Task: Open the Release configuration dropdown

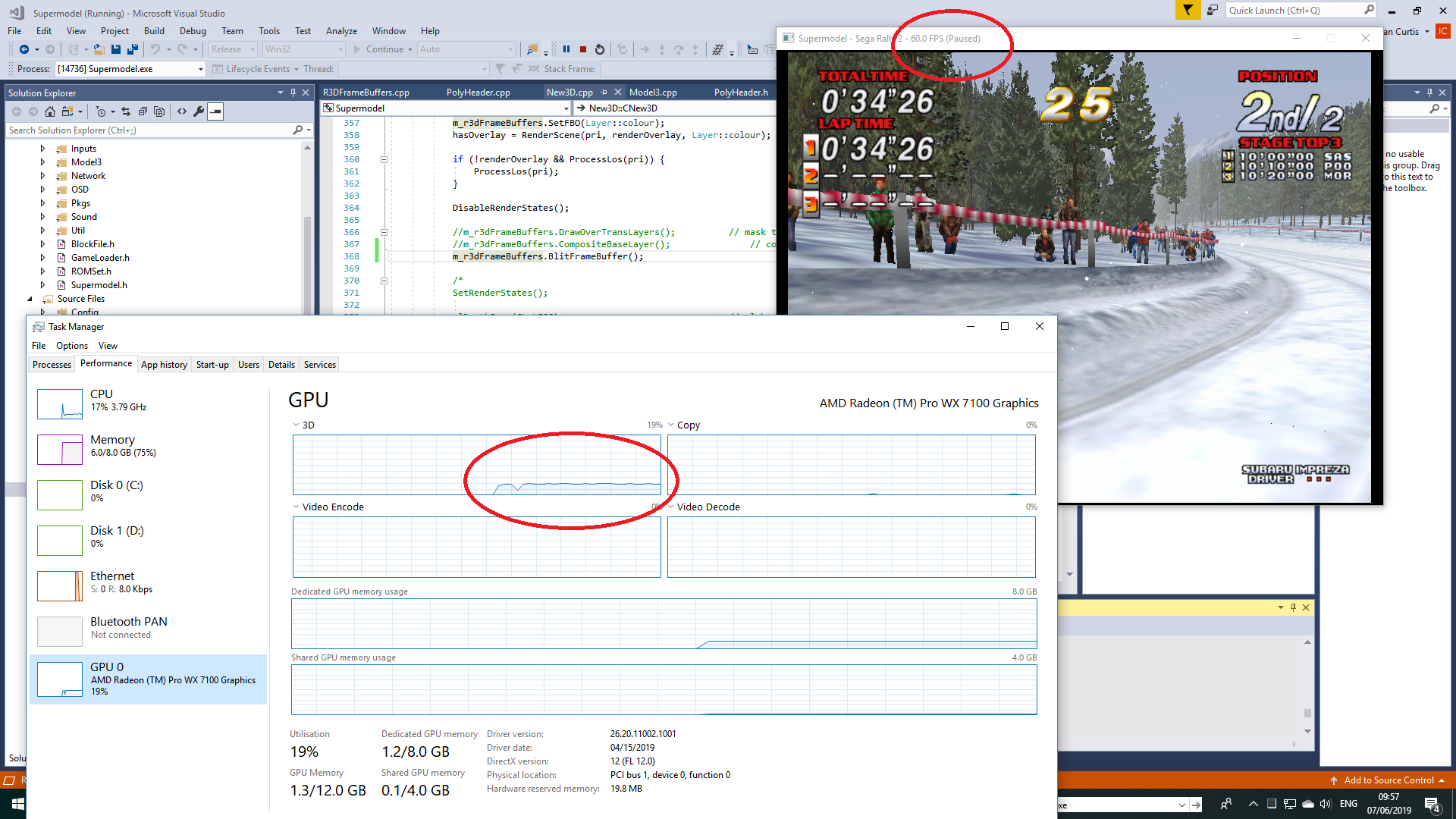Action: (233, 49)
